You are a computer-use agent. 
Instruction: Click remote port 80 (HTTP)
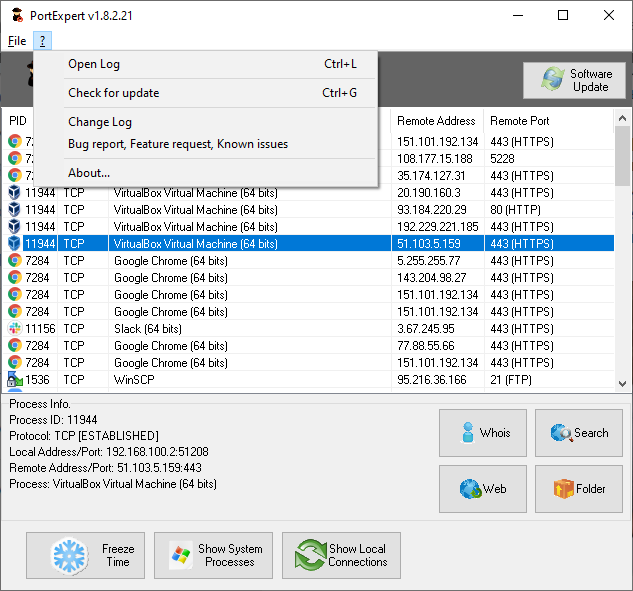[x=515, y=210]
